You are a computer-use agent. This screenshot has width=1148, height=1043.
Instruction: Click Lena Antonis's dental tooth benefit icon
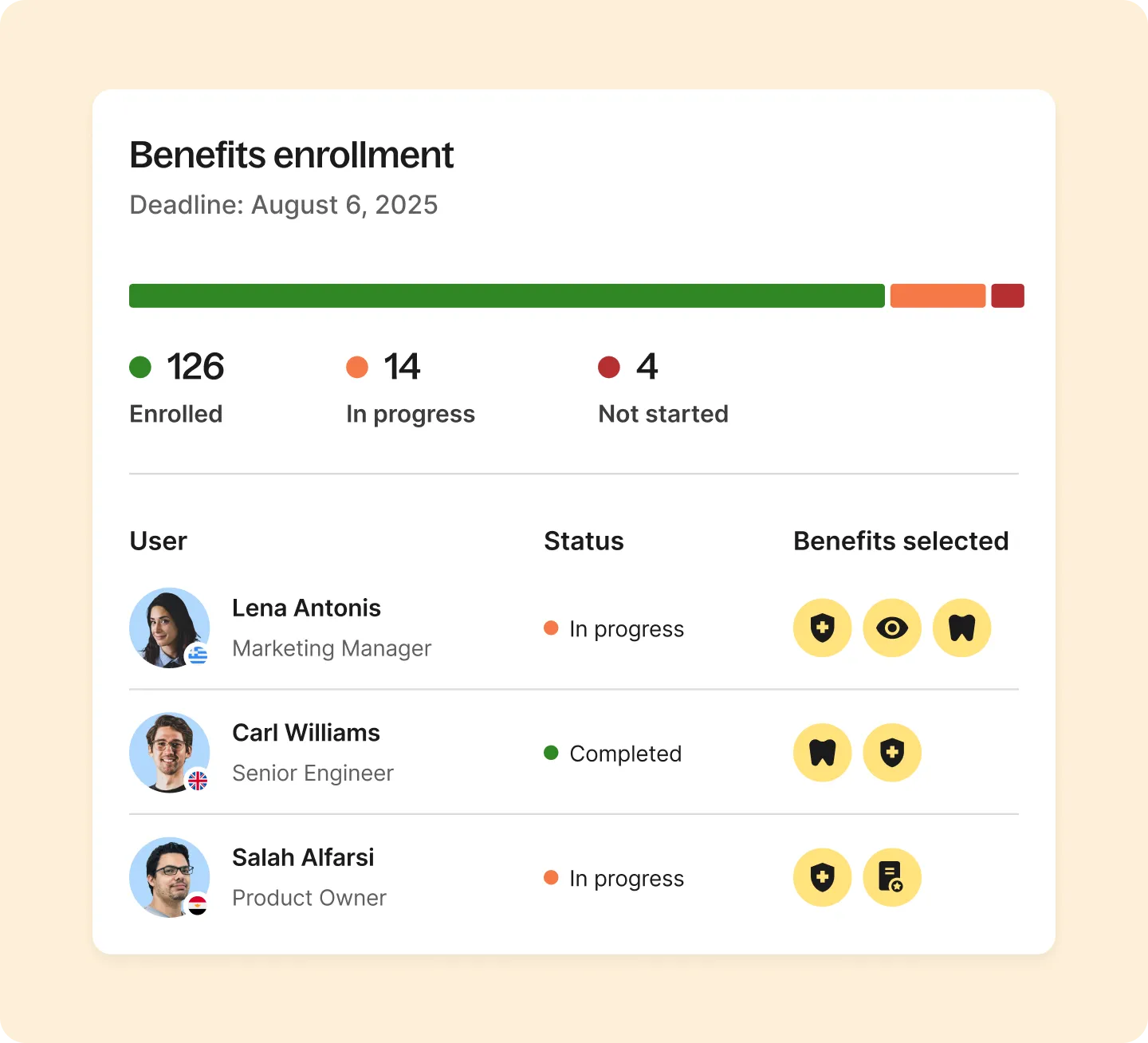coord(961,628)
